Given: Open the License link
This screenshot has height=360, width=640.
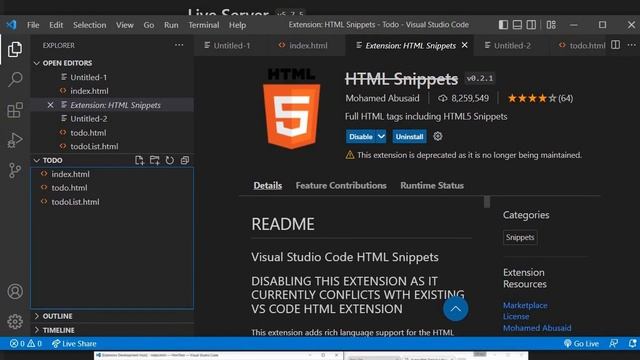Looking at the screenshot, I should 516,316.
